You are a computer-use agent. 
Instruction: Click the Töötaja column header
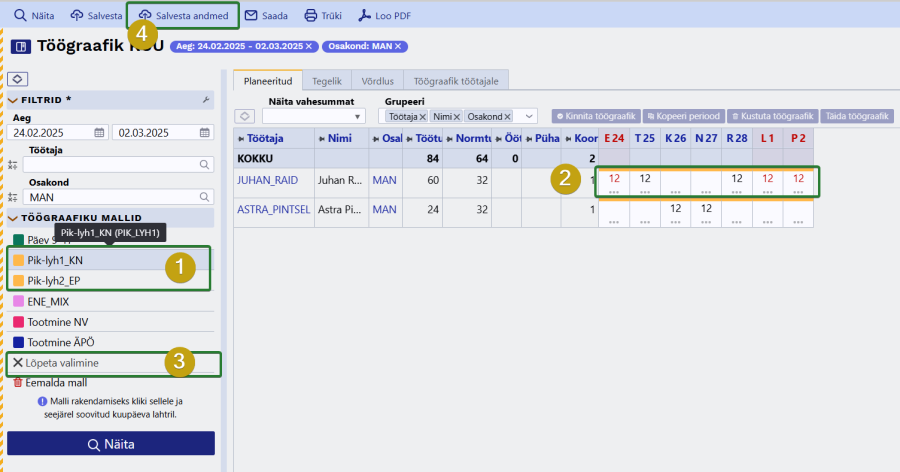pyautogui.click(x=274, y=138)
